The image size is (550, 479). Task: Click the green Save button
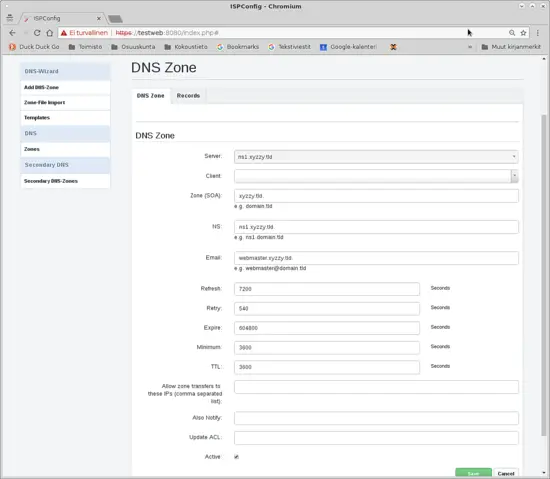pyautogui.click(x=474, y=473)
